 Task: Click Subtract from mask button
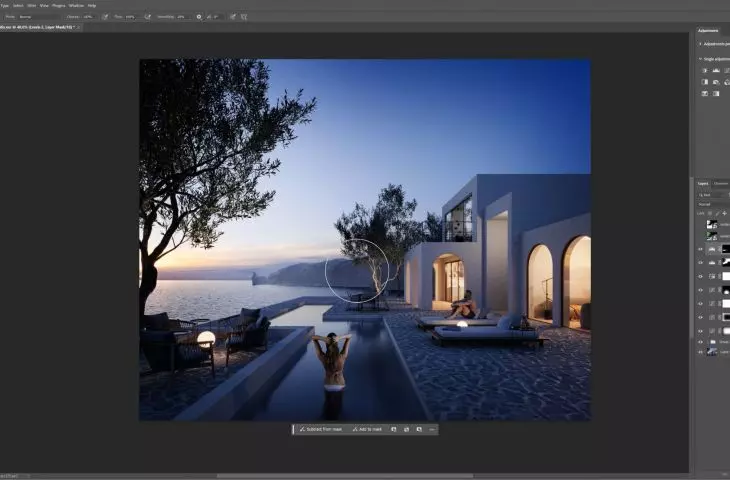coord(321,429)
